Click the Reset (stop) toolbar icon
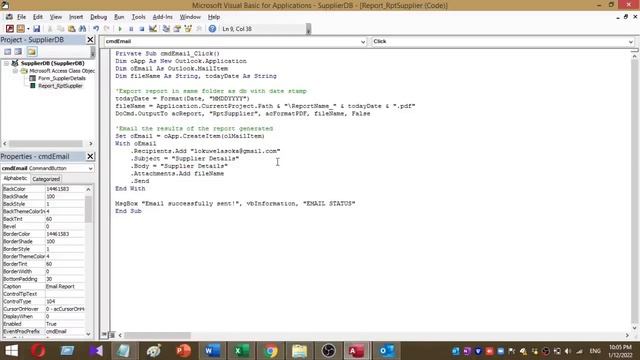 [142, 29]
